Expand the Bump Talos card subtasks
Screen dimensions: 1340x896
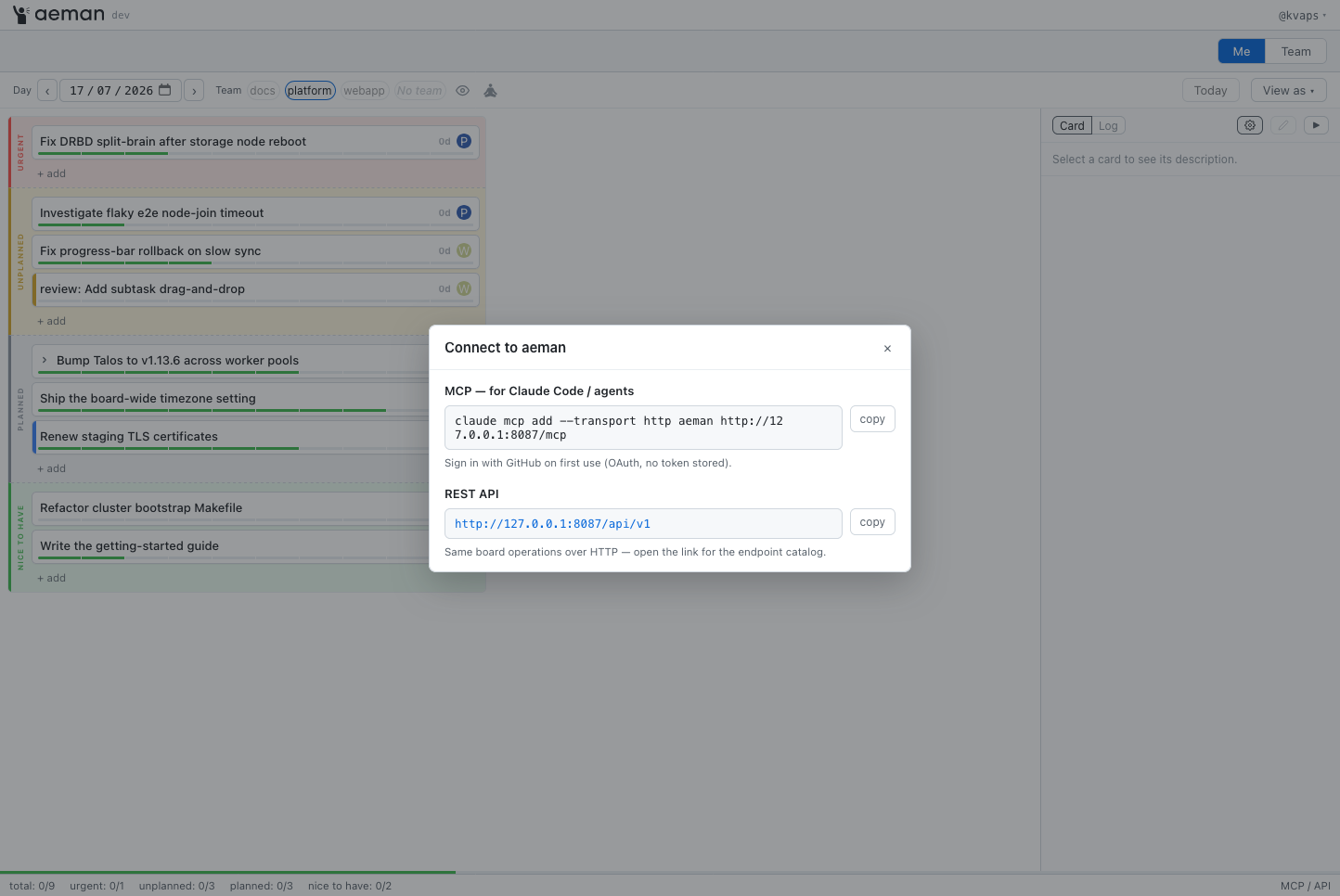pyautogui.click(x=44, y=360)
